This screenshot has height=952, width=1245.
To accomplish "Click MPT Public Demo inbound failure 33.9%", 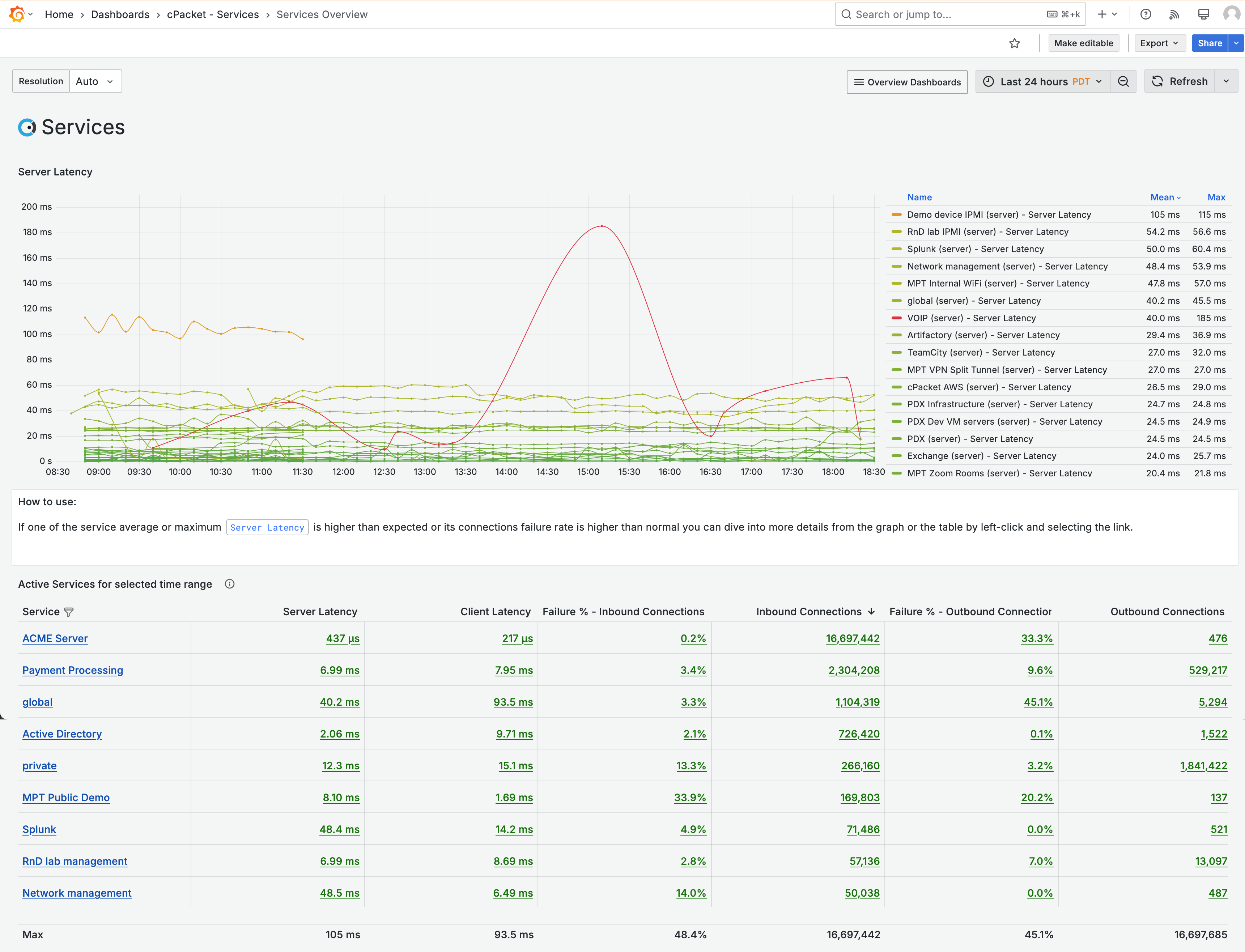I will click(690, 797).
